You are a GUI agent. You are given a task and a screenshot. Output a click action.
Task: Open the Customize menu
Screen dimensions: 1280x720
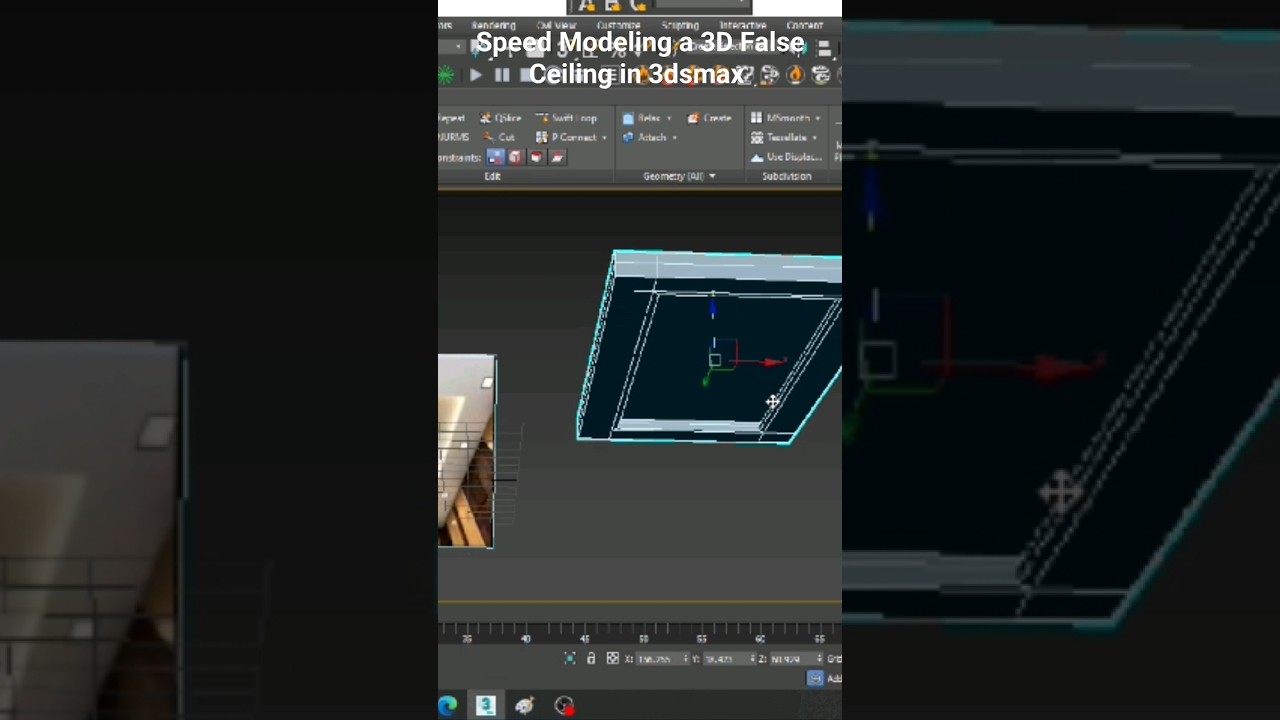[618, 25]
